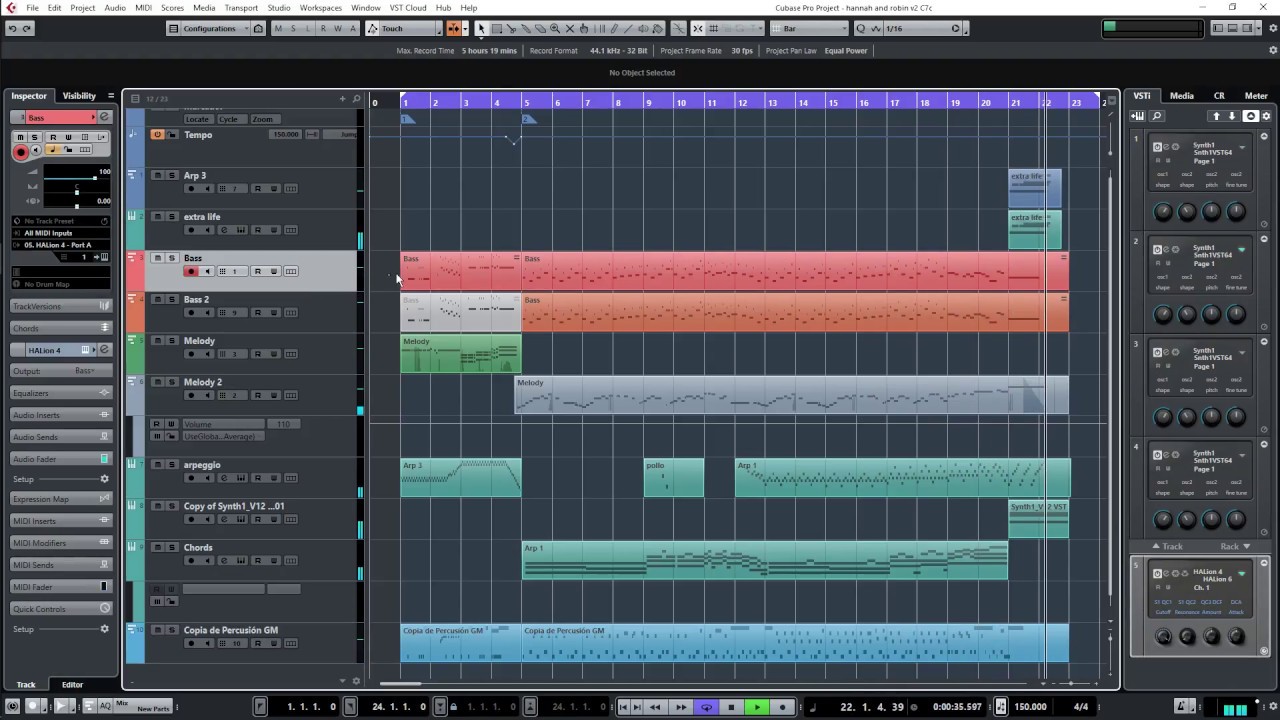
Task: Click the Edit Instrument icon for Bass
Action: [x=104, y=117]
